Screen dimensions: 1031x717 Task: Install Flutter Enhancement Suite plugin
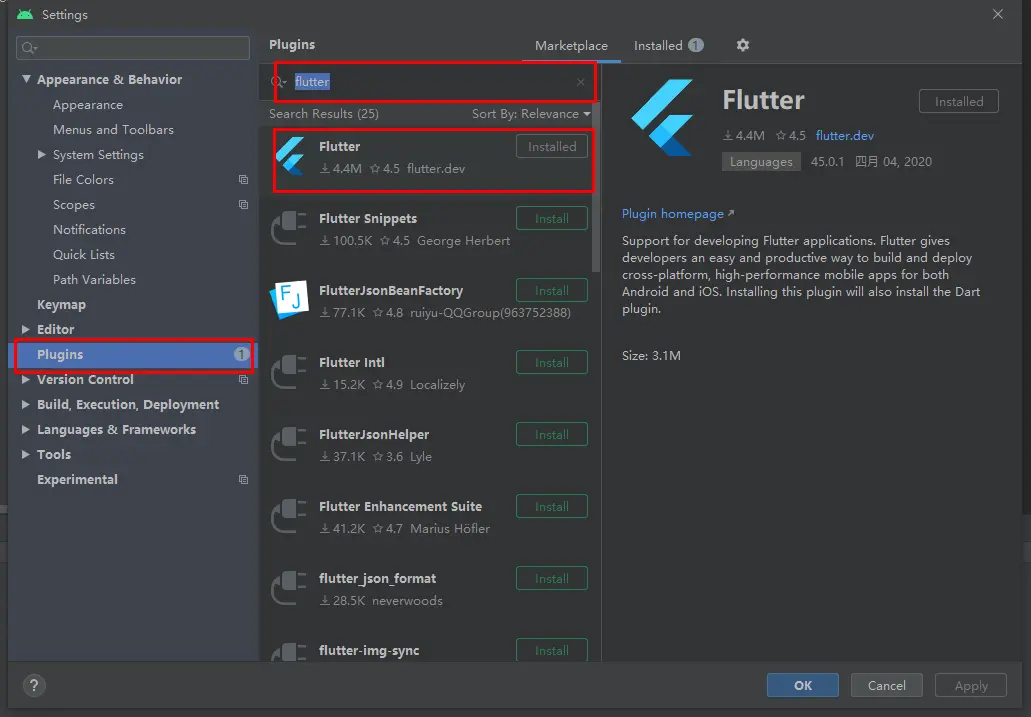[552, 507]
